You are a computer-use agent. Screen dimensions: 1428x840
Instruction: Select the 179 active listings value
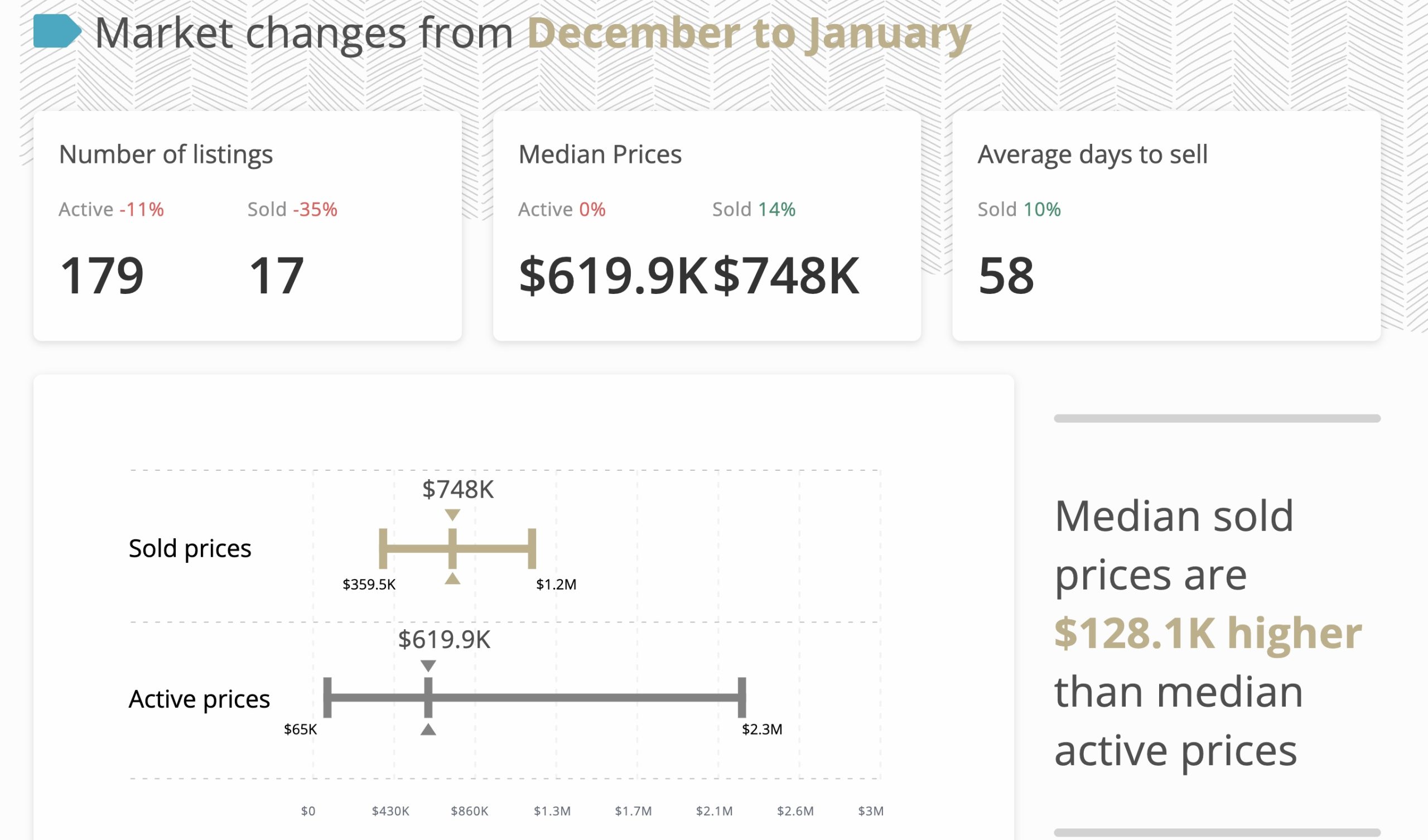click(x=102, y=276)
